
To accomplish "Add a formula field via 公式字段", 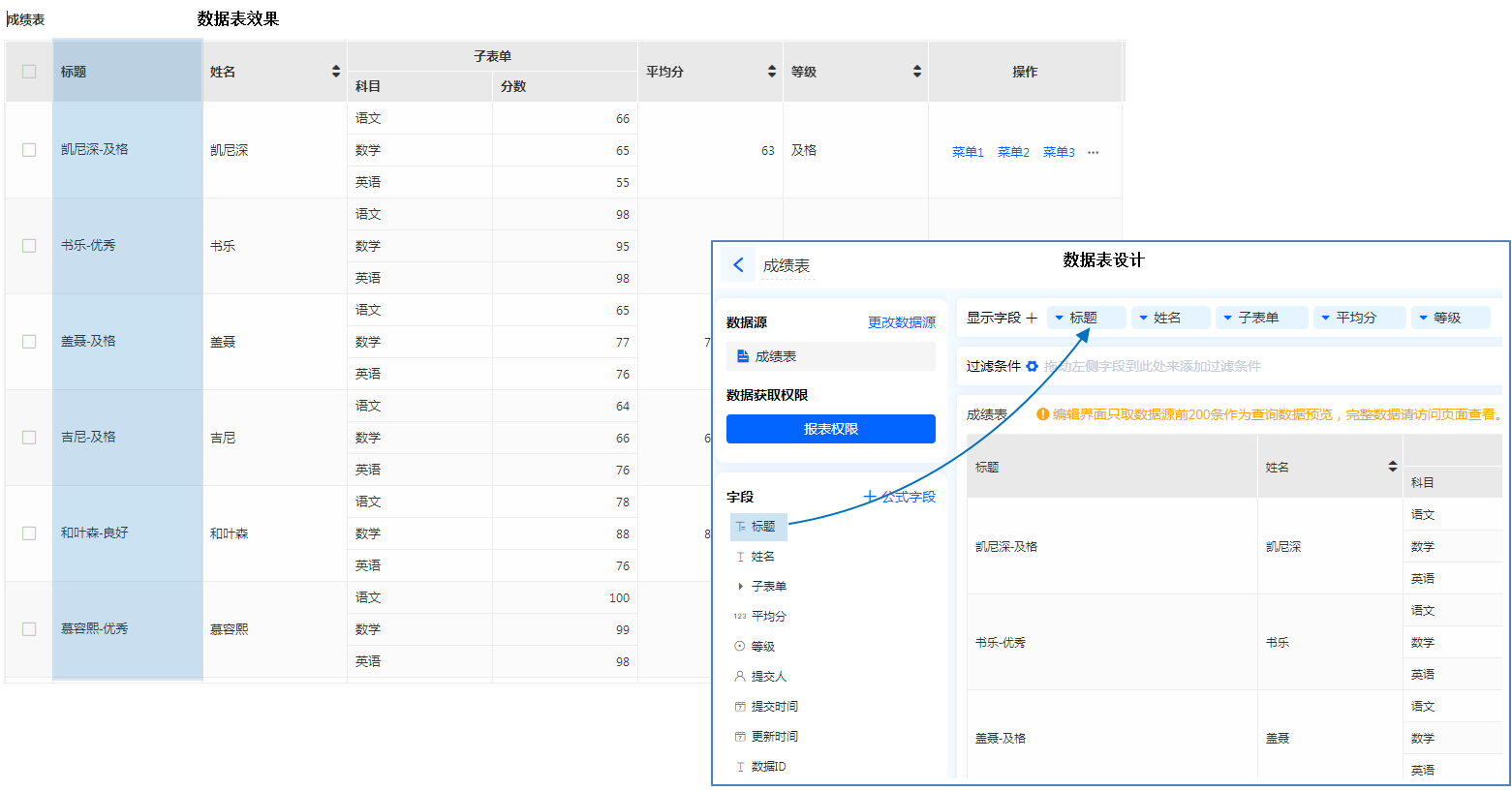I will click(x=900, y=497).
